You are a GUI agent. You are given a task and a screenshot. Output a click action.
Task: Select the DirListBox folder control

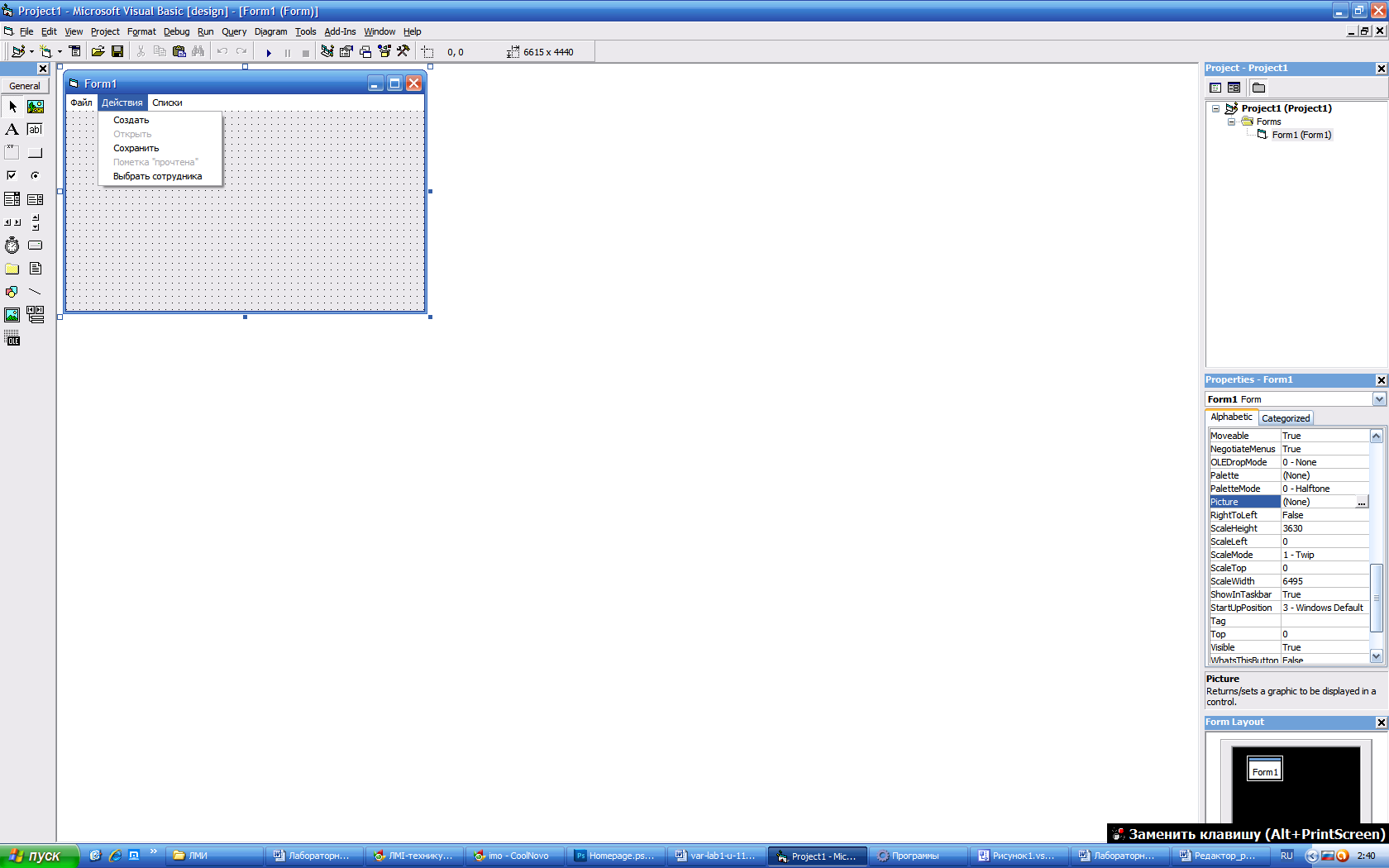12,269
